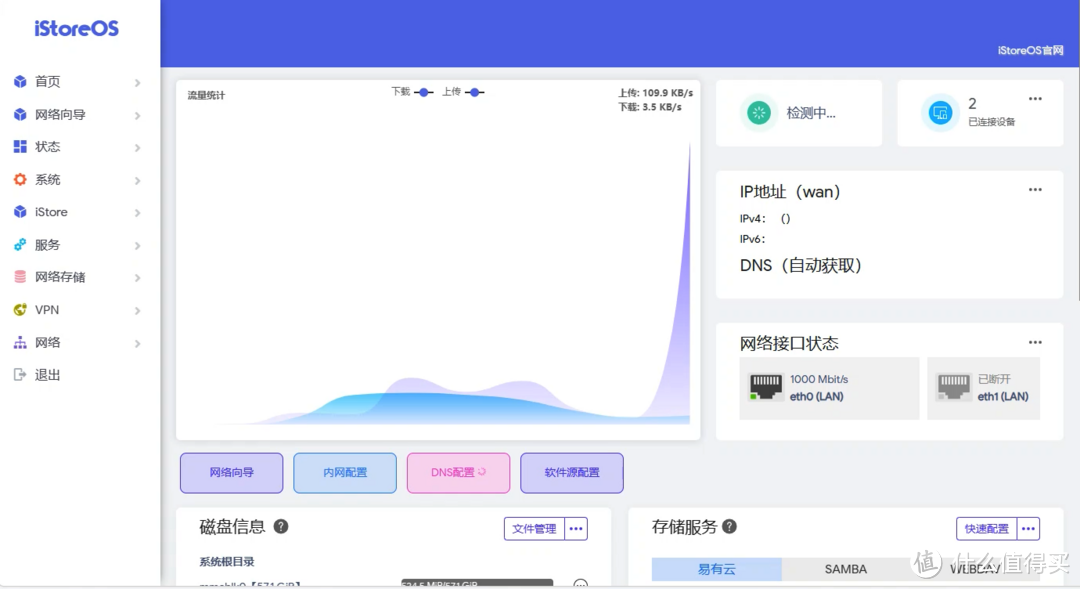Image resolution: width=1080 pixels, height=589 pixels.
Task: Click the 内网配置 button
Action: click(x=345, y=473)
